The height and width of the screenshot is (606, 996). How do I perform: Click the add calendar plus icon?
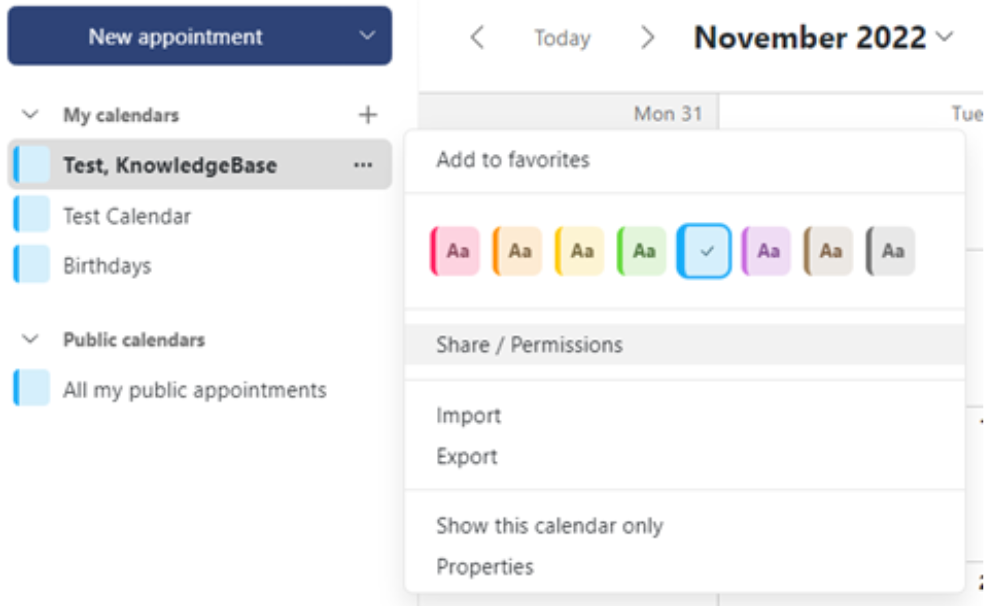(370, 114)
